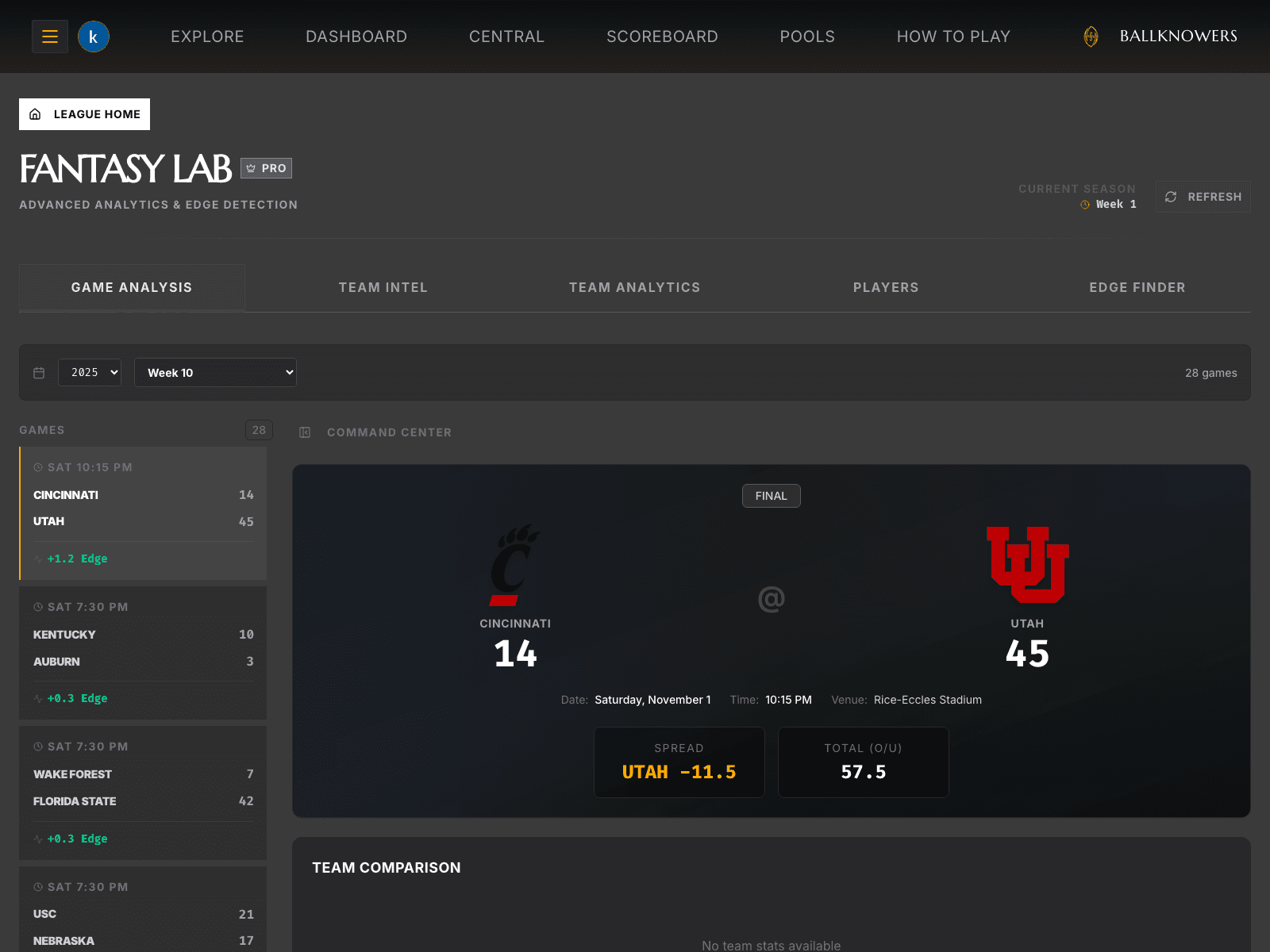
Task: Open the hamburger menu icon
Action: [x=50, y=36]
